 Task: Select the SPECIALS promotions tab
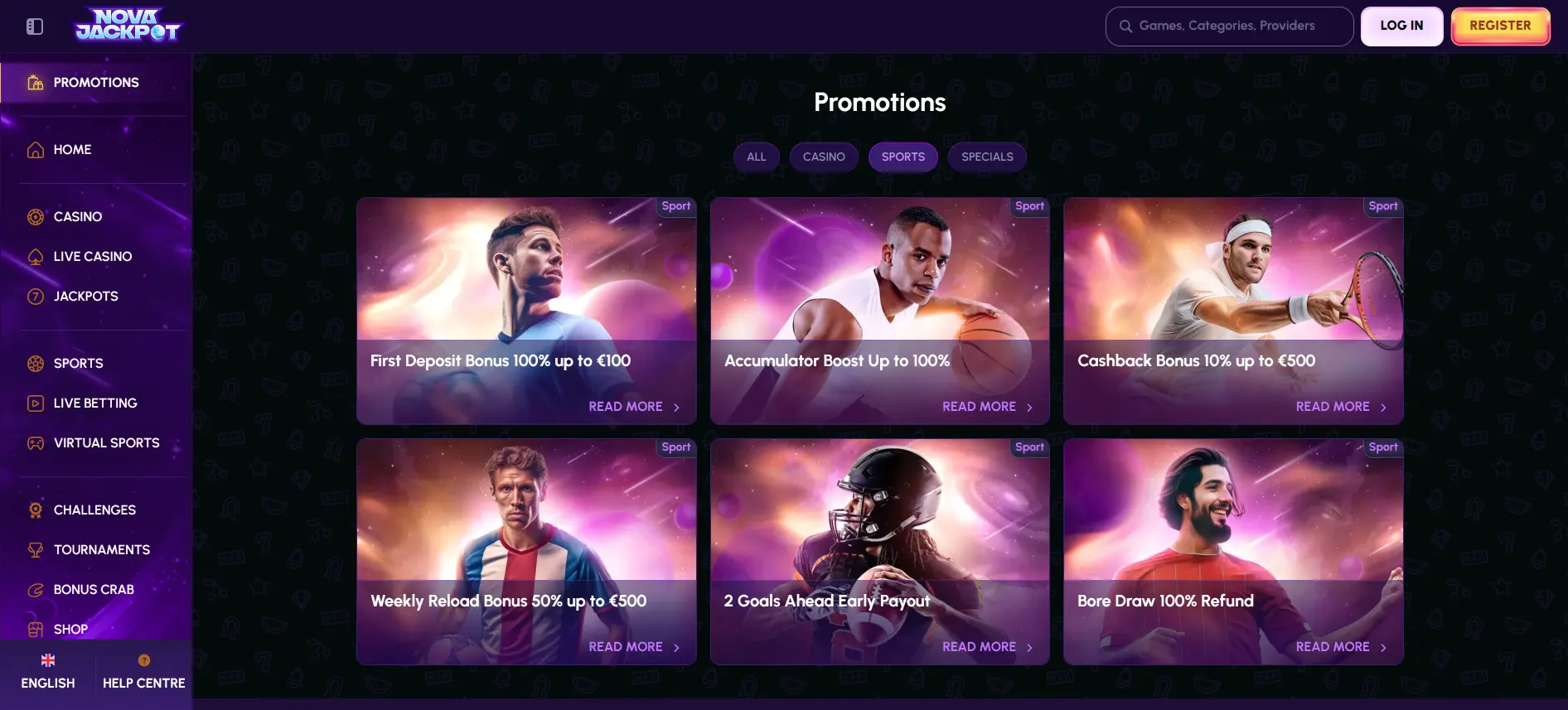click(x=987, y=157)
